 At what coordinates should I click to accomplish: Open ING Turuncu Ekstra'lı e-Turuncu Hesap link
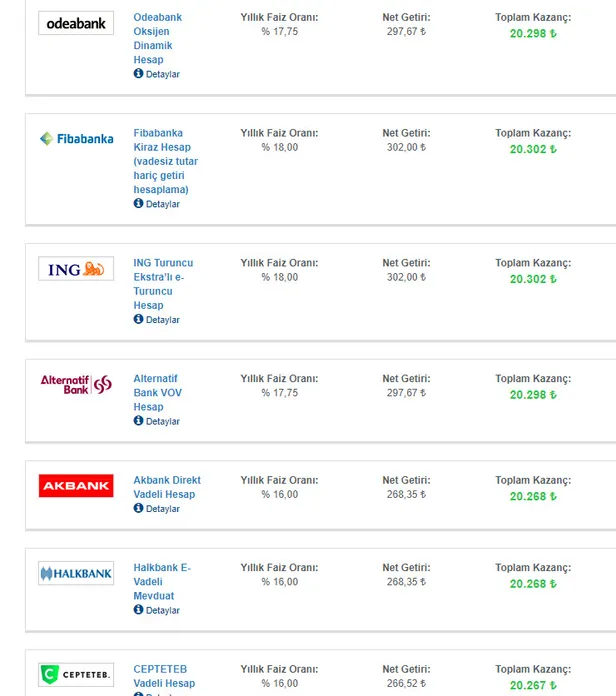click(x=163, y=284)
